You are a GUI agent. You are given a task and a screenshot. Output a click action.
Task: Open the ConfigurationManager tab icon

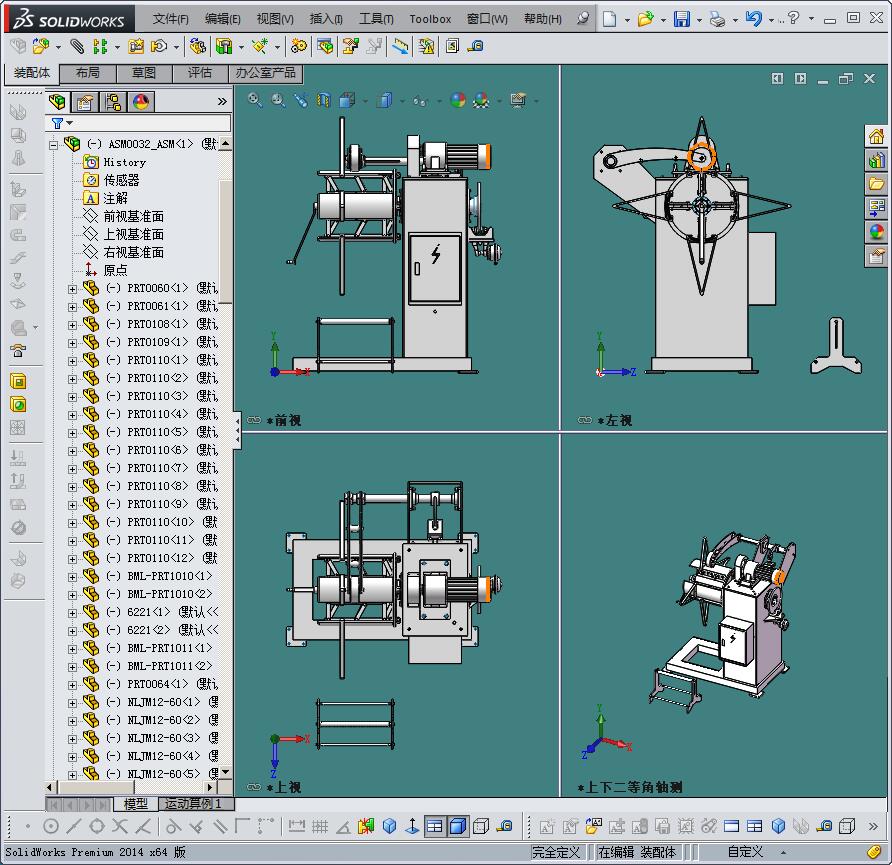(112, 101)
